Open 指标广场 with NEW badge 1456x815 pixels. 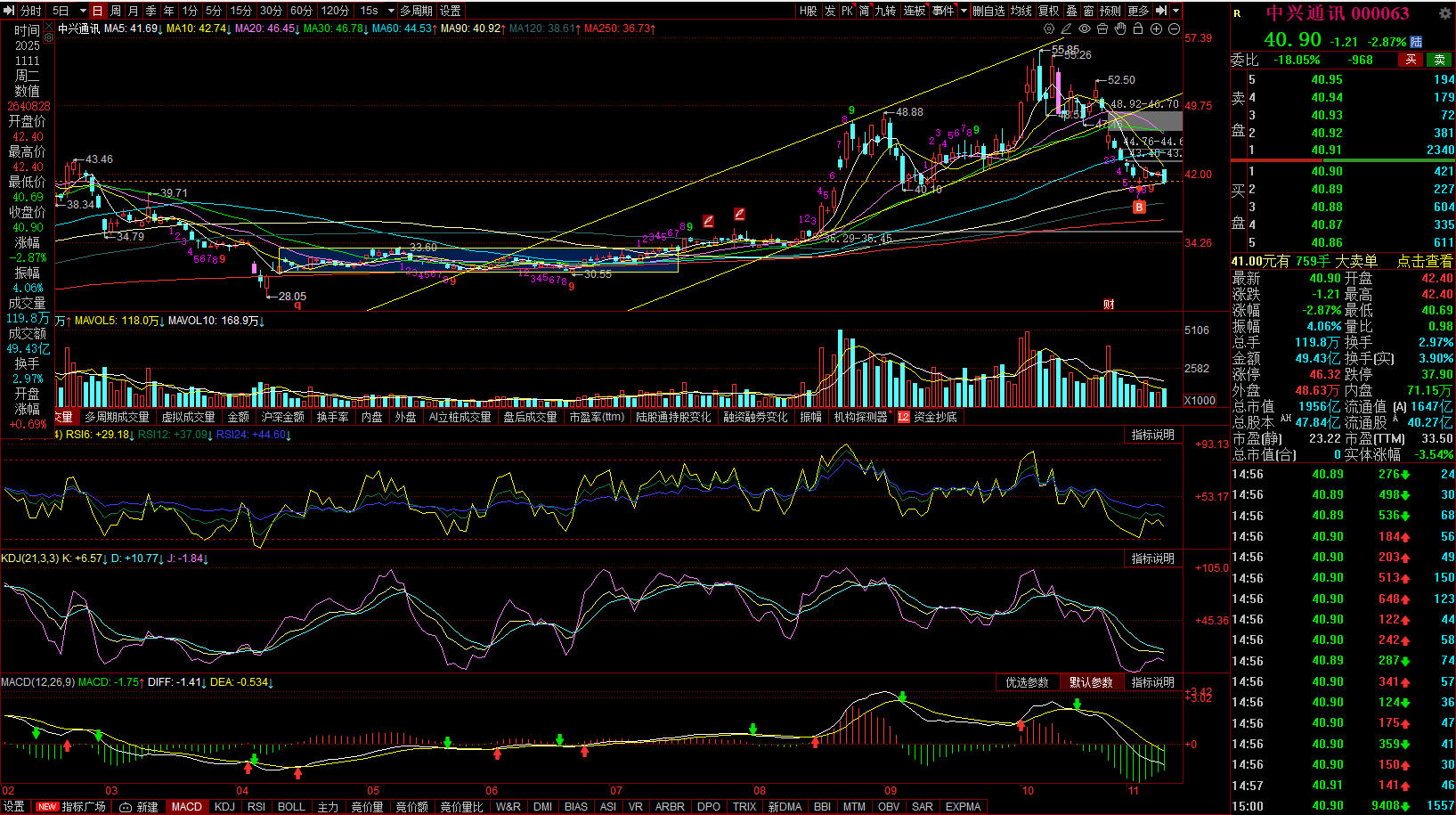[71, 807]
